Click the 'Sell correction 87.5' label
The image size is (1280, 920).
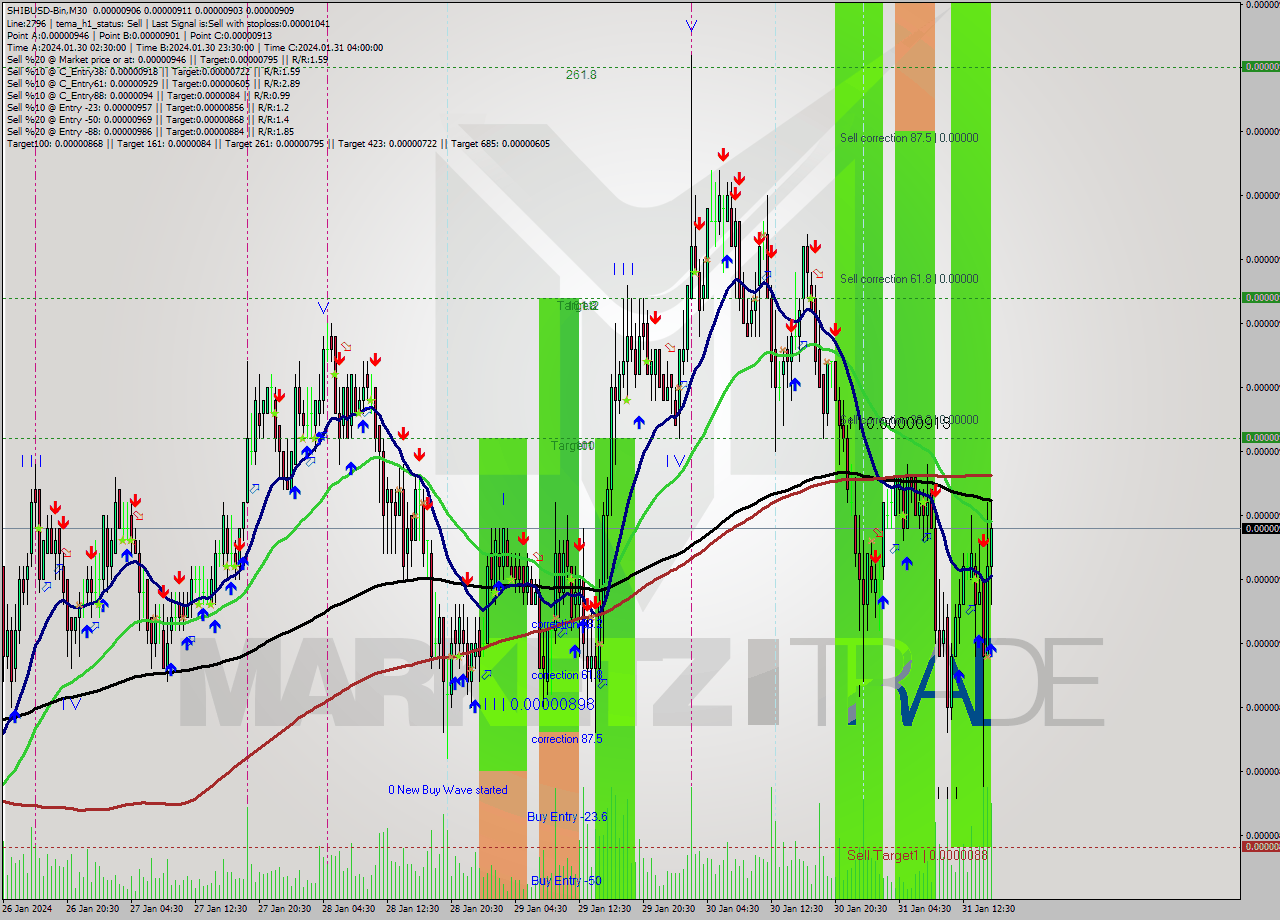click(909, 138)
